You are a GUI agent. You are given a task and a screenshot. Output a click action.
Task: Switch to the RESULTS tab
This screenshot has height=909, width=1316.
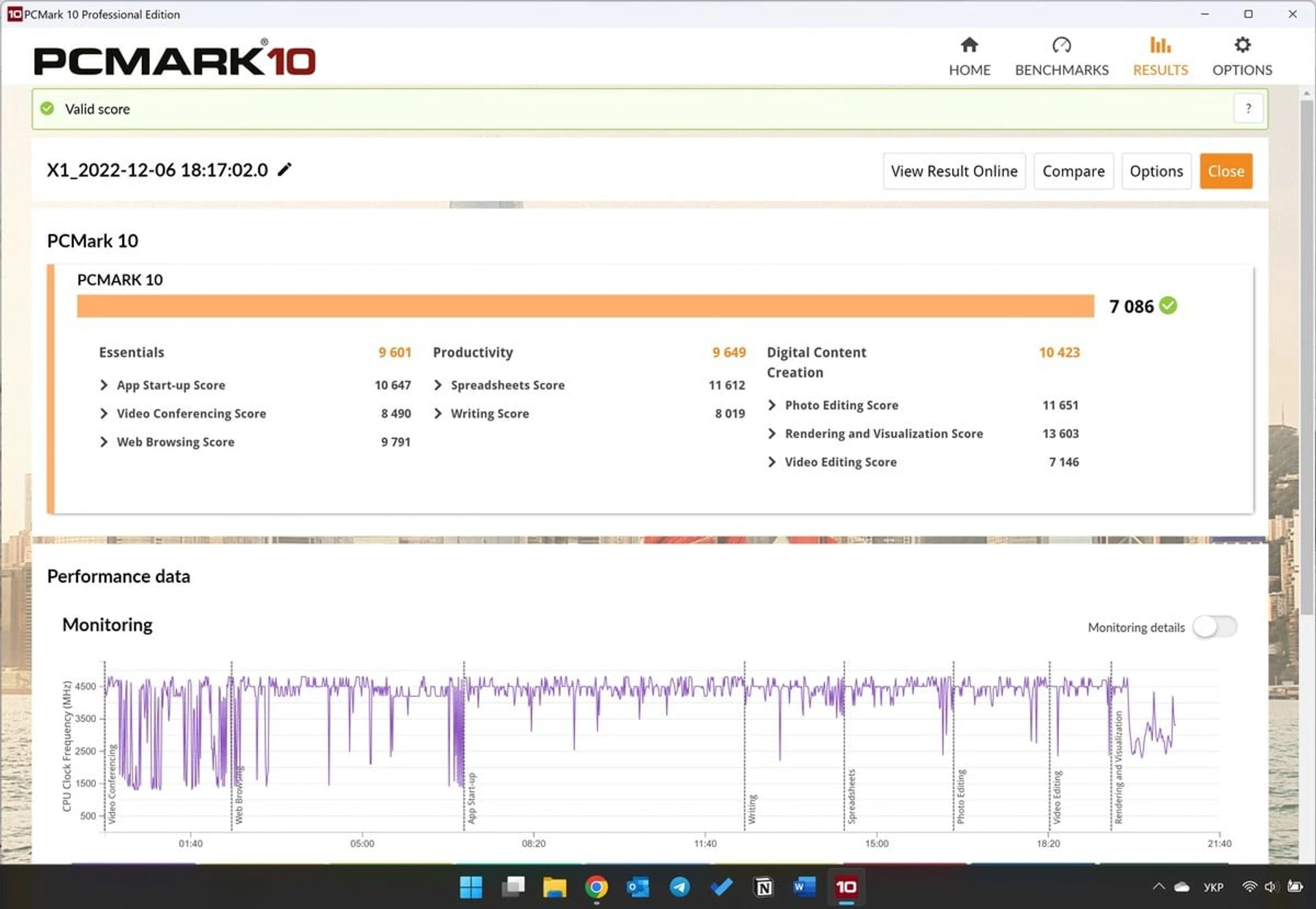[1160, 57]
